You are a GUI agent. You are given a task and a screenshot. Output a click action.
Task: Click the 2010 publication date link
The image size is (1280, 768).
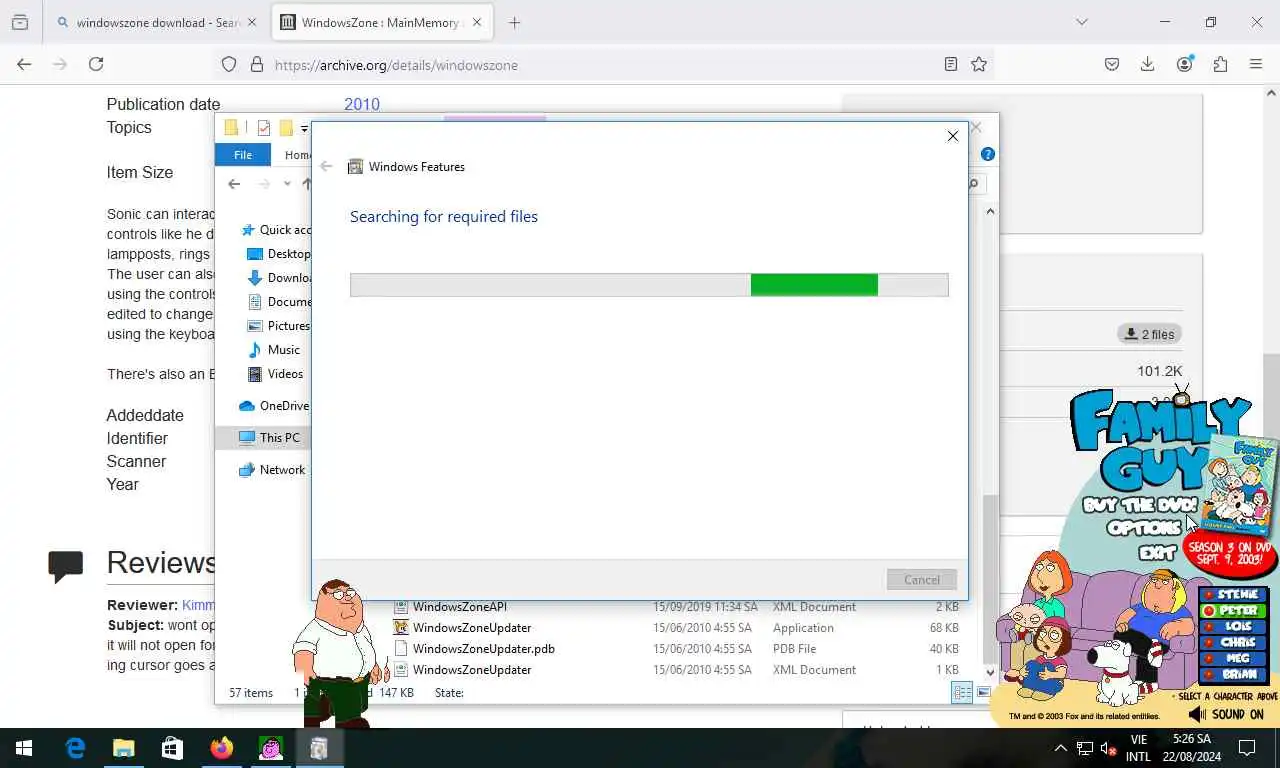[x=362, y=104]
